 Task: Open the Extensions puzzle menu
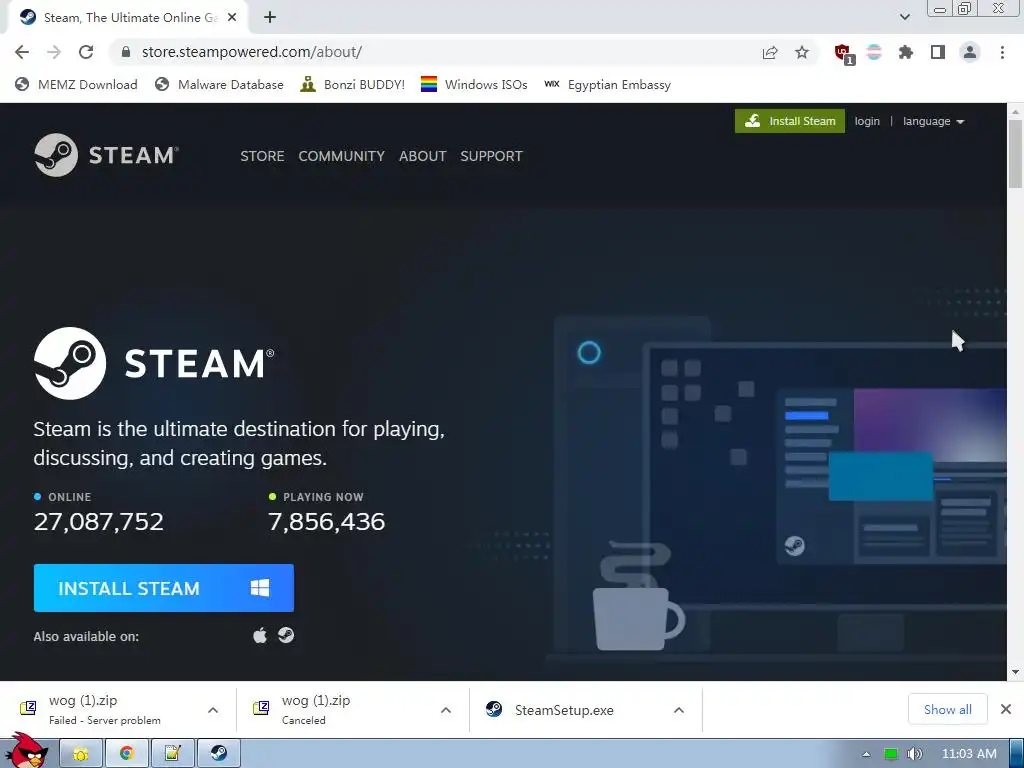906,52
